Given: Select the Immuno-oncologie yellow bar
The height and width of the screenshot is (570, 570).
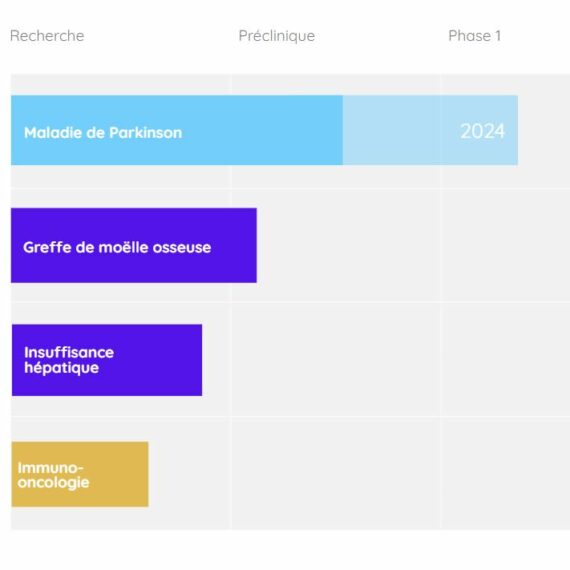Looking at the screenshot, I should click(x=80, y=474).
